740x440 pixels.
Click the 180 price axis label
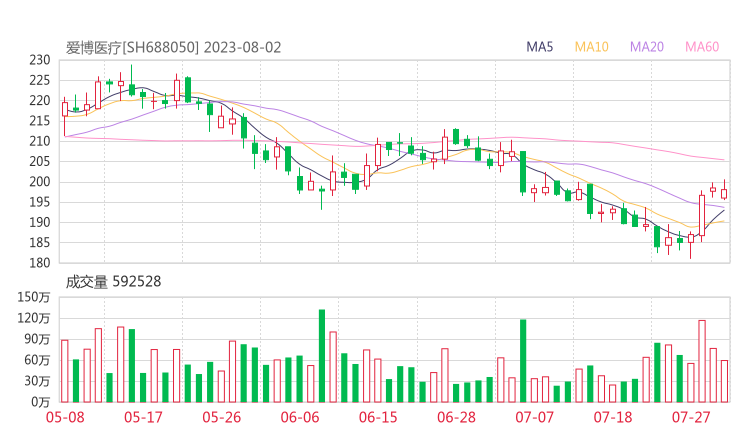[40, 263]
